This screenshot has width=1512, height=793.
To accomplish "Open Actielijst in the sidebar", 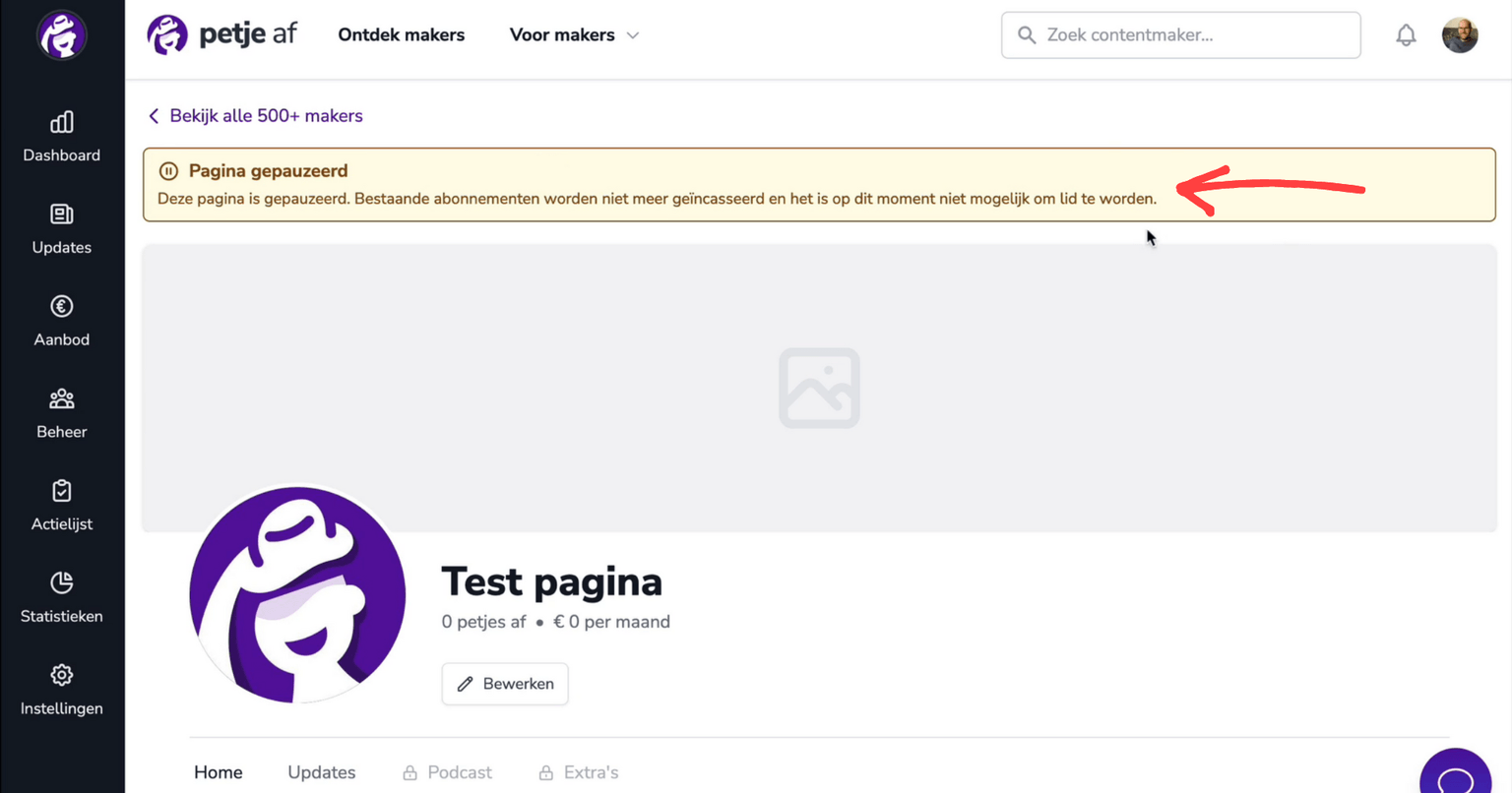I will click(x=62, y=506).
